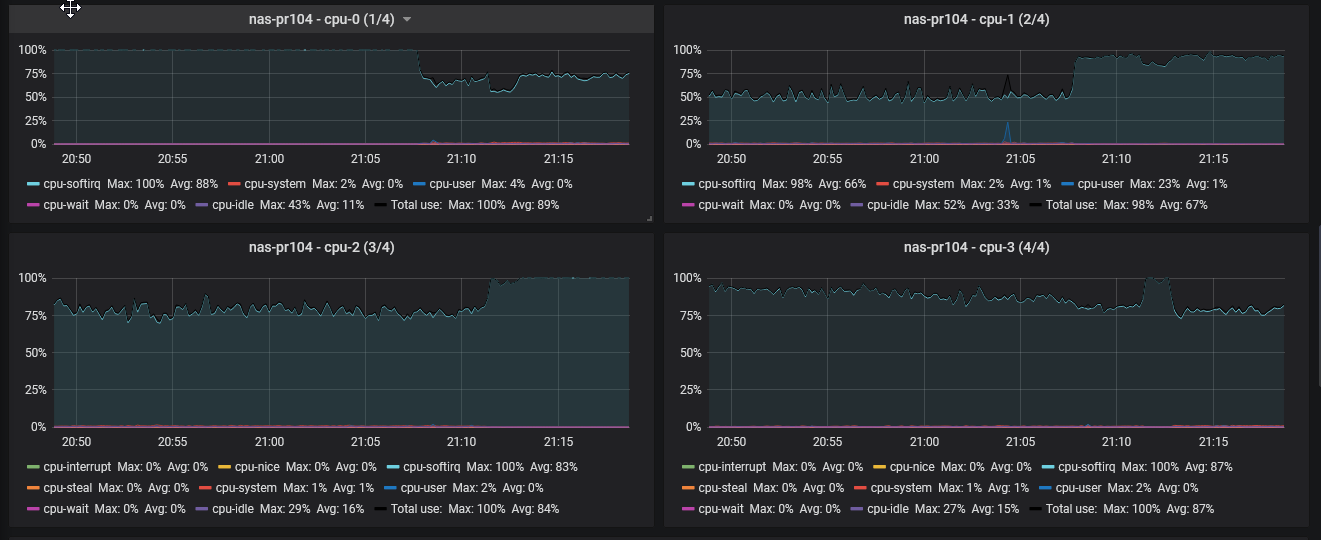Select Total use label in cpu-0 legend
Viewport: 1321px width, 540px height.
pyautogui.click(x=417, y=205)
